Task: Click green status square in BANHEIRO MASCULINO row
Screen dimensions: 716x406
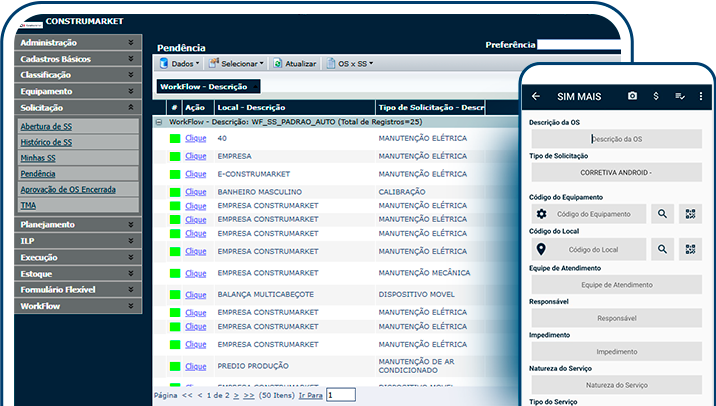Action: coord(175,191)
